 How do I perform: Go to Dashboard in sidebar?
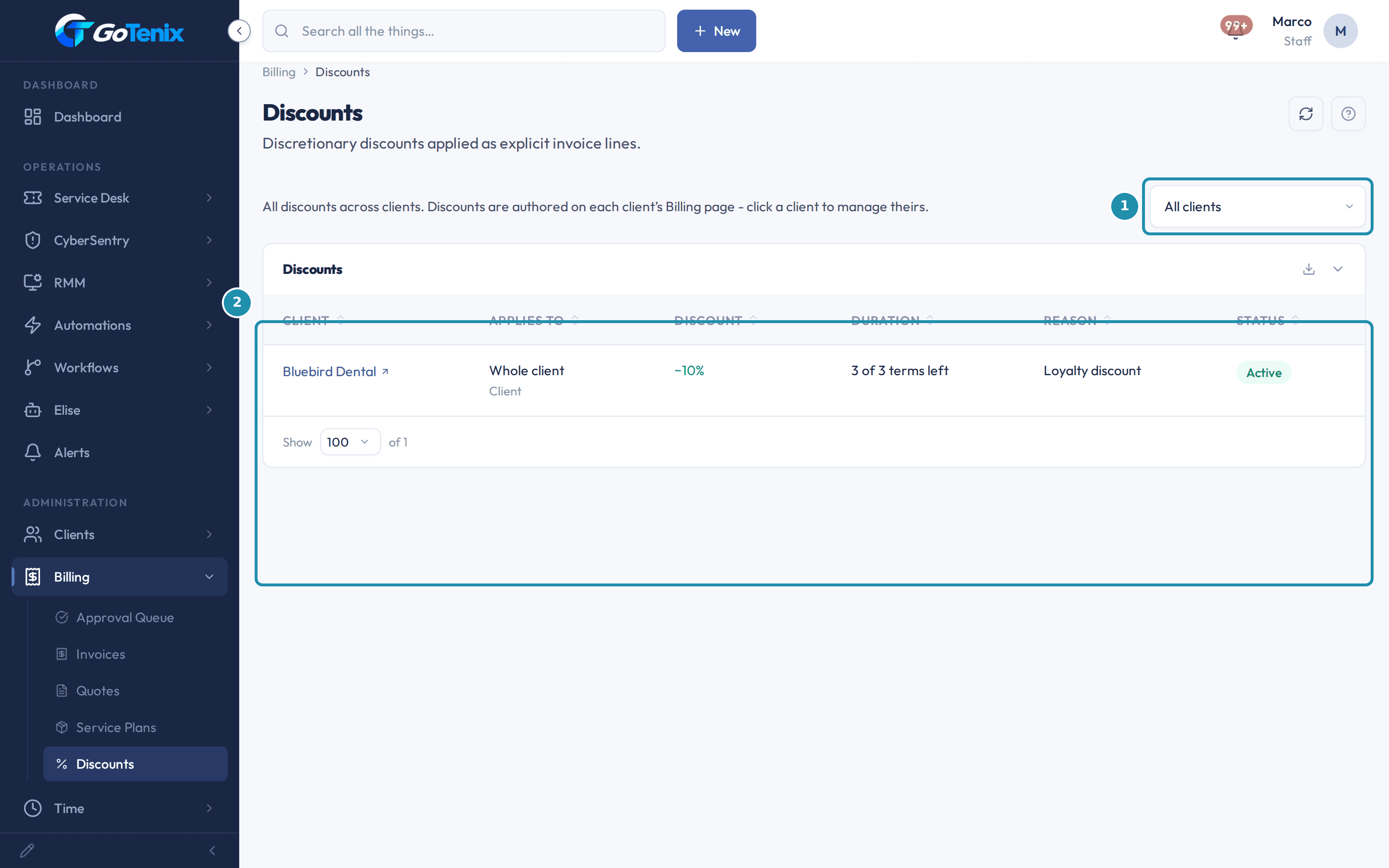pos(120,117)
